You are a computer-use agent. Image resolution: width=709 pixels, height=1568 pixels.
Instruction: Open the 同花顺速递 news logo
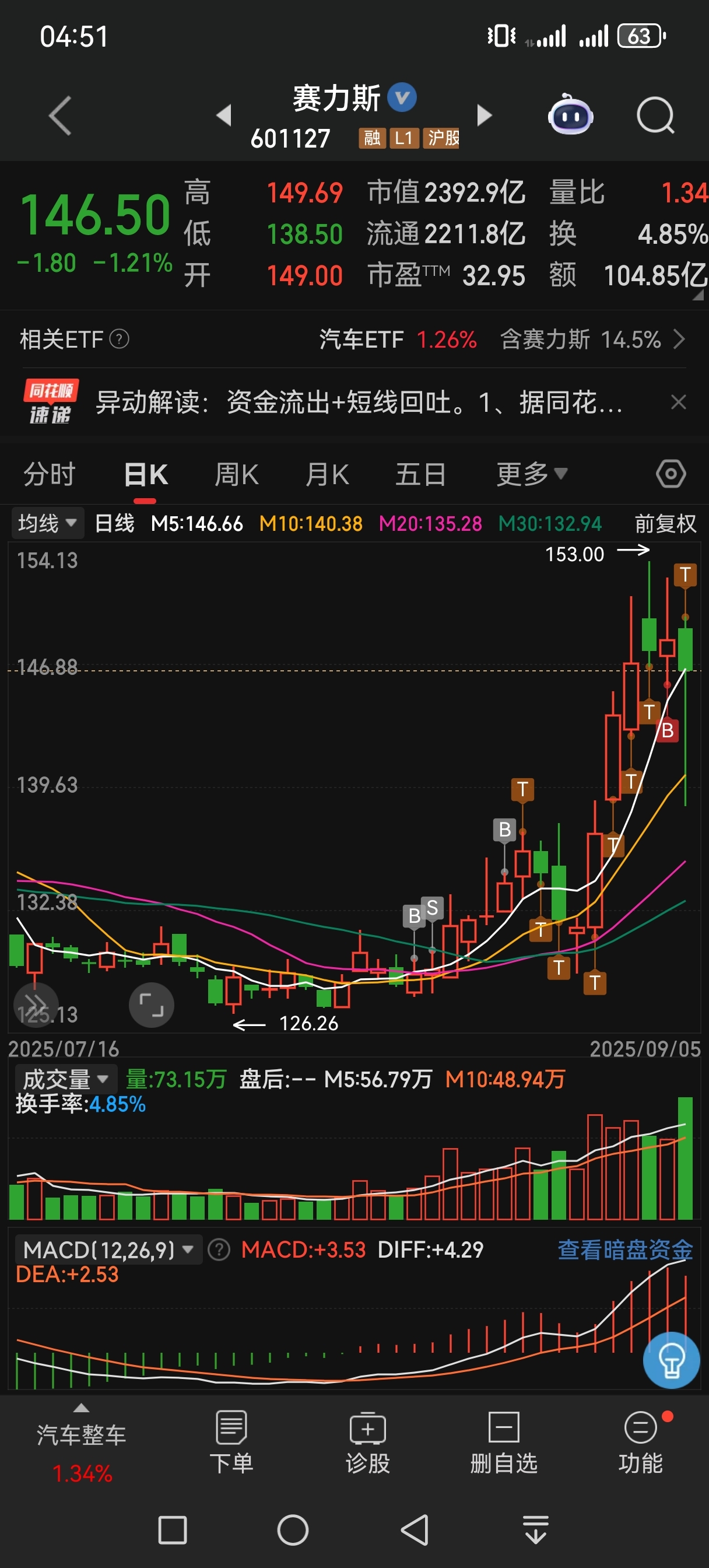coord(51,402)
